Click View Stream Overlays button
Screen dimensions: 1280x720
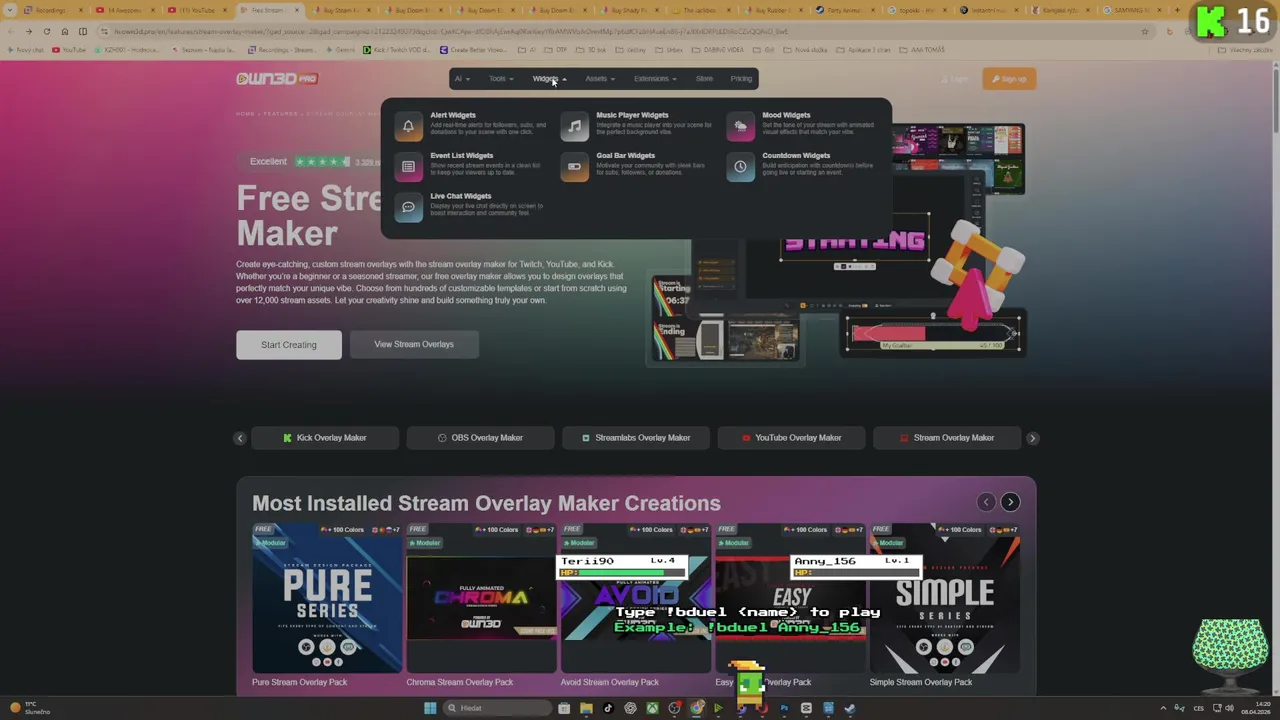coord(414,345)
